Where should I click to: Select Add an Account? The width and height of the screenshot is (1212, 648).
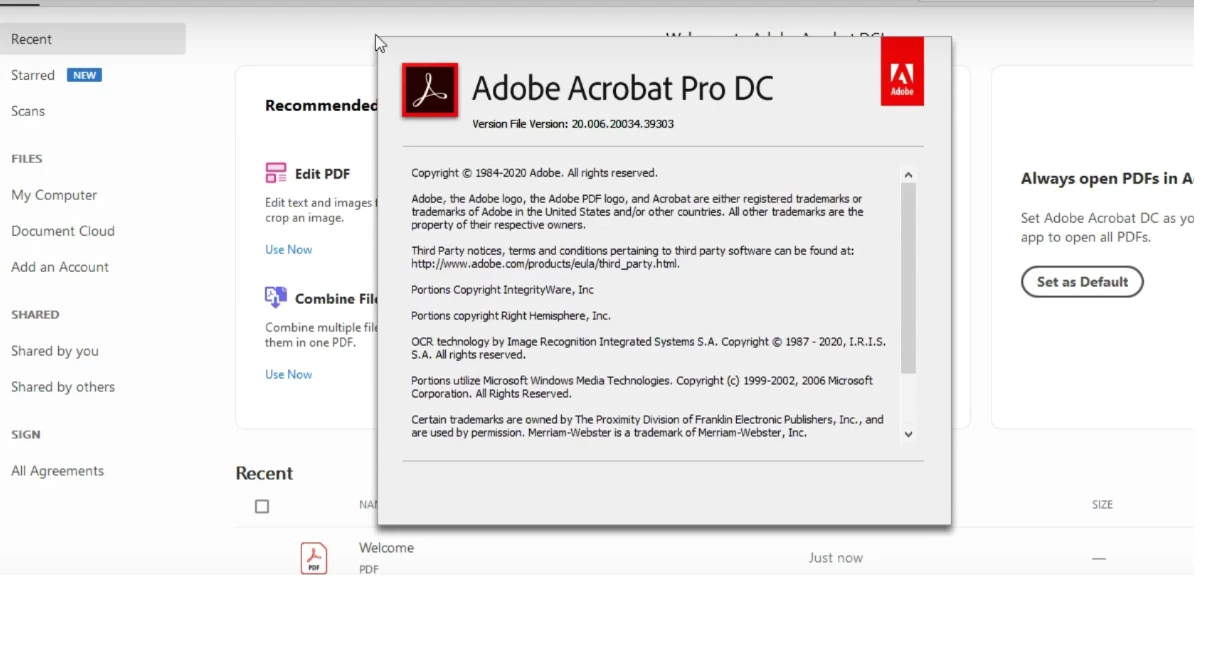60,267
